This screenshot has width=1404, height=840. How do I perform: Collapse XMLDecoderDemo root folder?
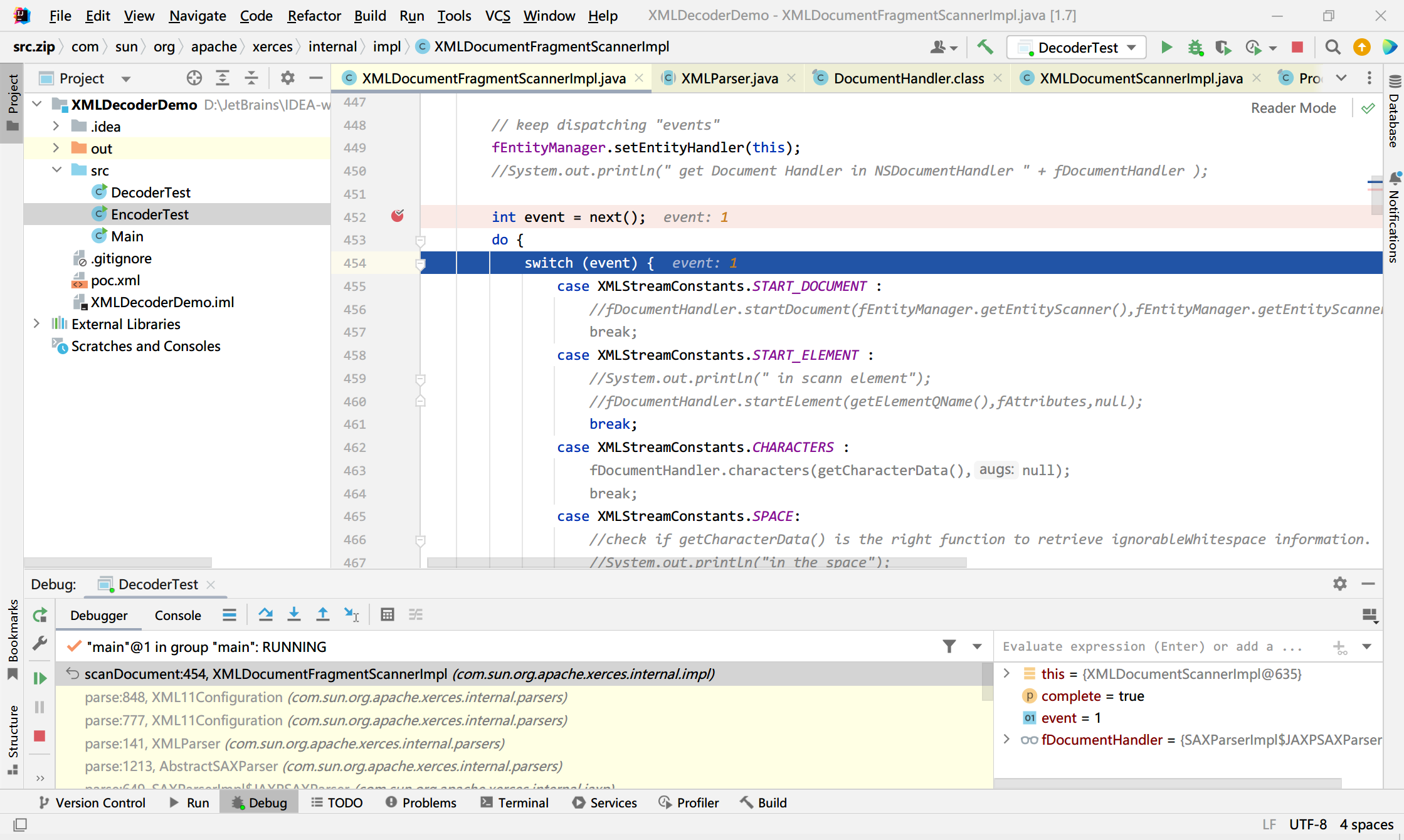[37, 104]
